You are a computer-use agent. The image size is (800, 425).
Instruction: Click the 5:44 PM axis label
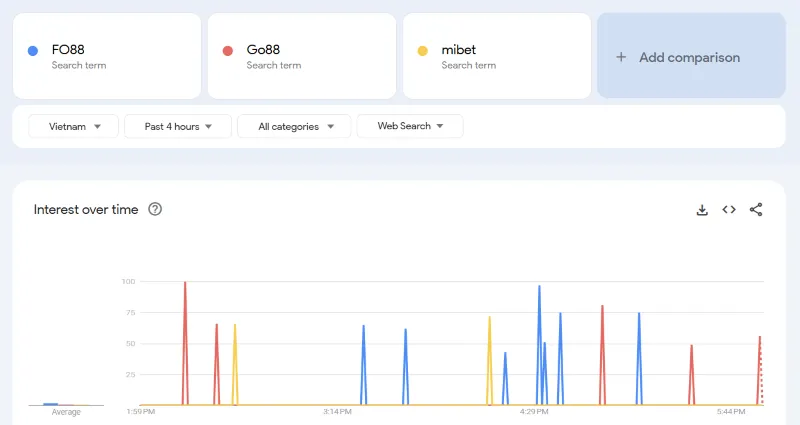click(x=731, y=412)
